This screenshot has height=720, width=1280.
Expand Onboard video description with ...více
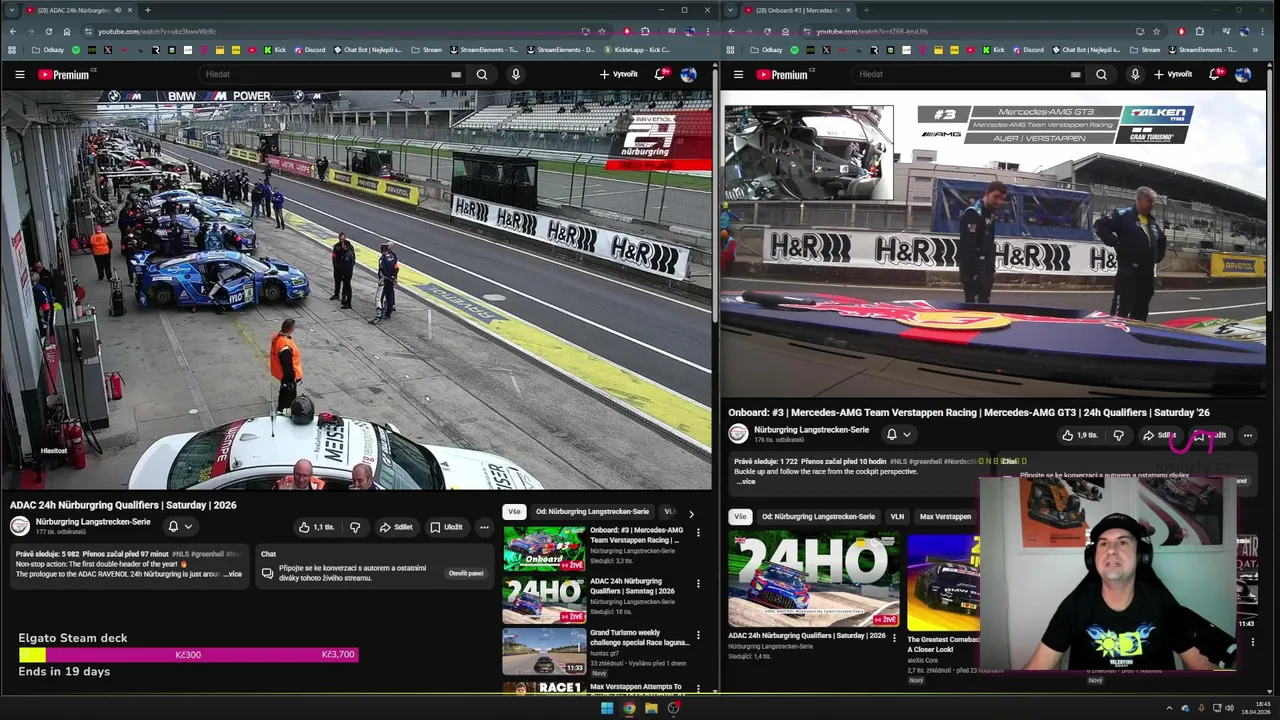pyautogui.click(x=746, y=481)
